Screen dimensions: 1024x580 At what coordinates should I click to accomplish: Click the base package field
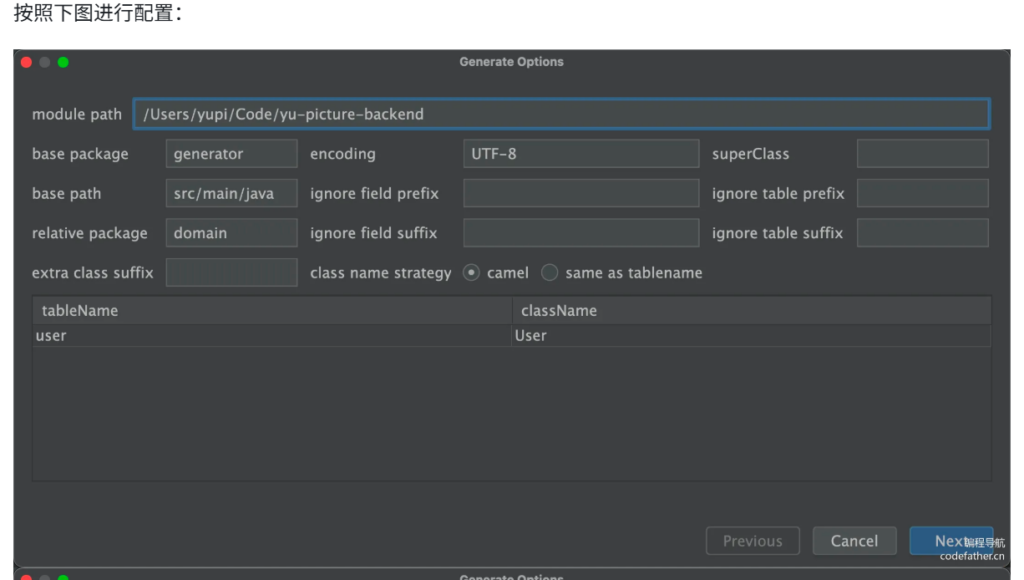point(231,154)
